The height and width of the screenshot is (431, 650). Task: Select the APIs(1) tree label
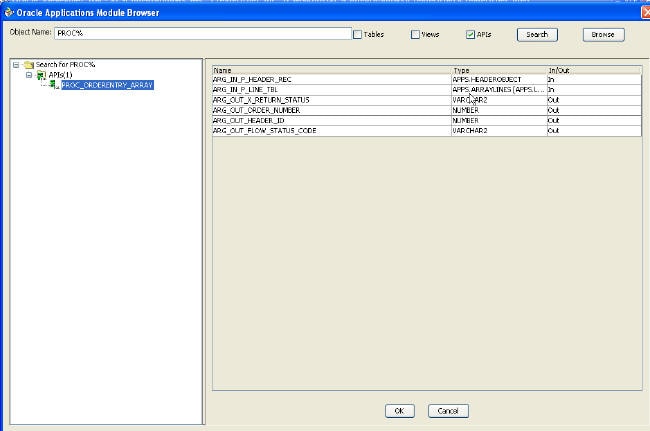coord(60,75)
